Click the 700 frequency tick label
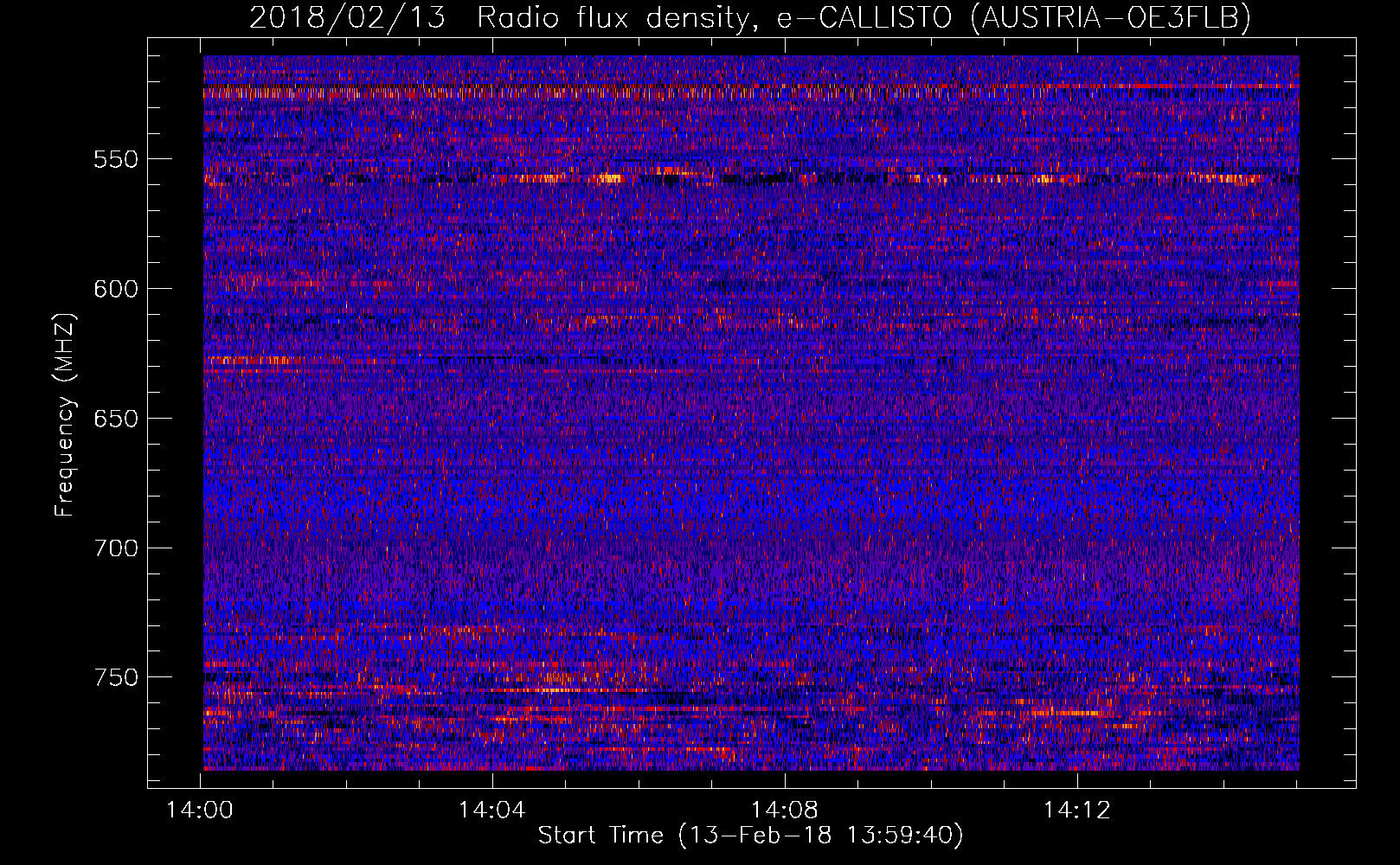 (x=116, y=548)
